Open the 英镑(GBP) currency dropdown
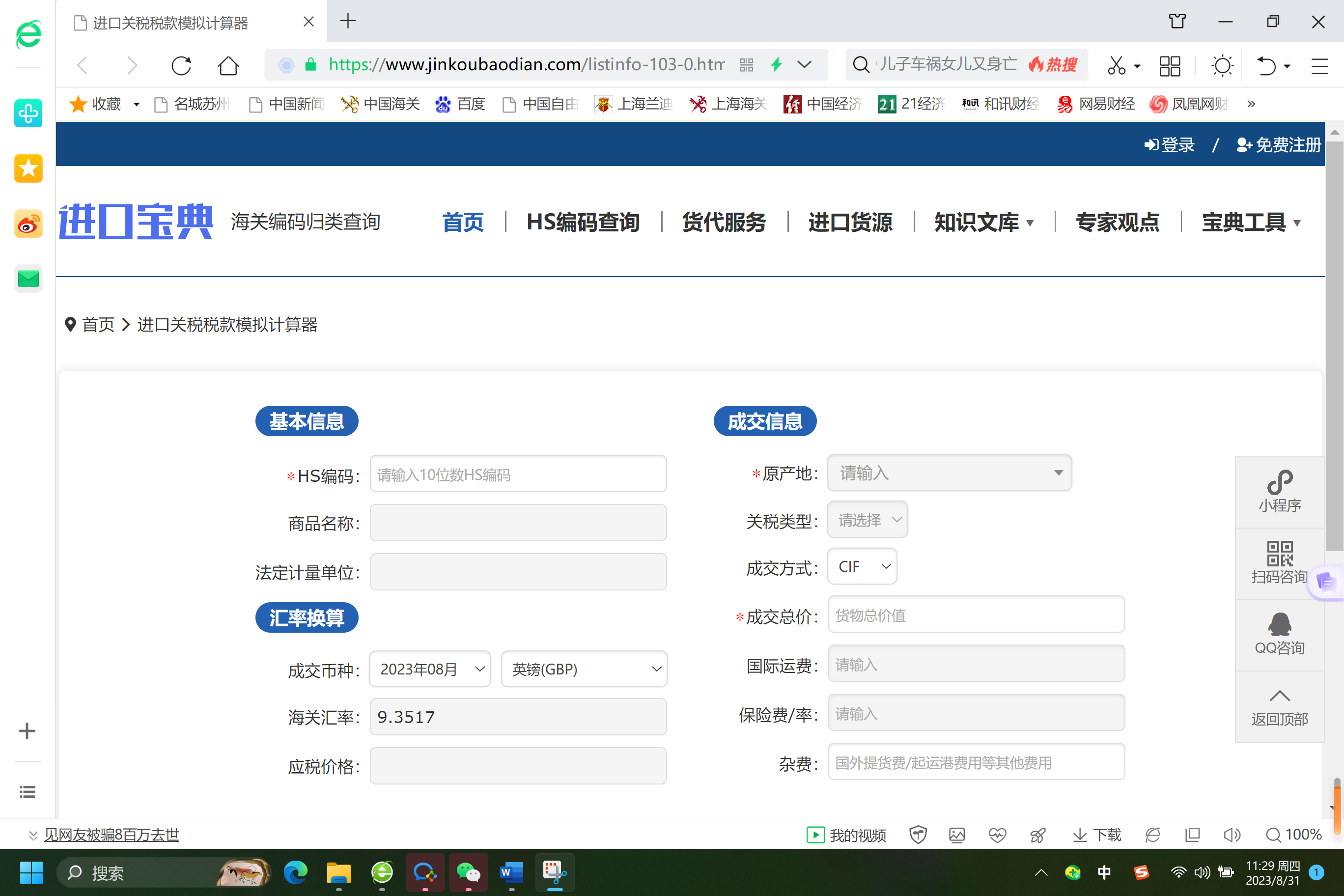Viewport: 1344px width, 896px height. click(x=584, y=669)
